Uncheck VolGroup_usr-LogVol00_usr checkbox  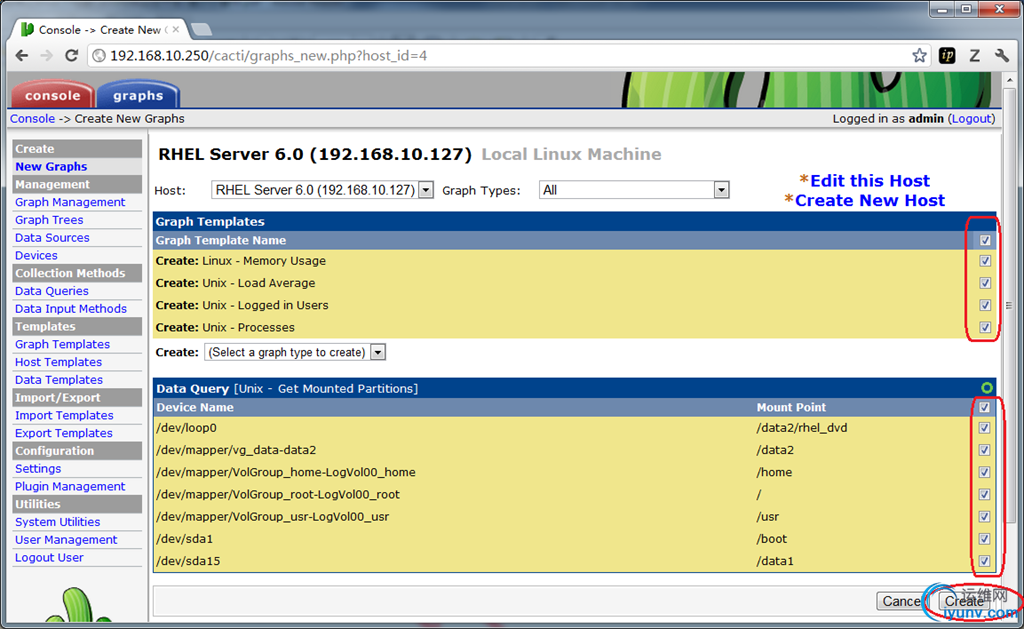click(985, 517)
